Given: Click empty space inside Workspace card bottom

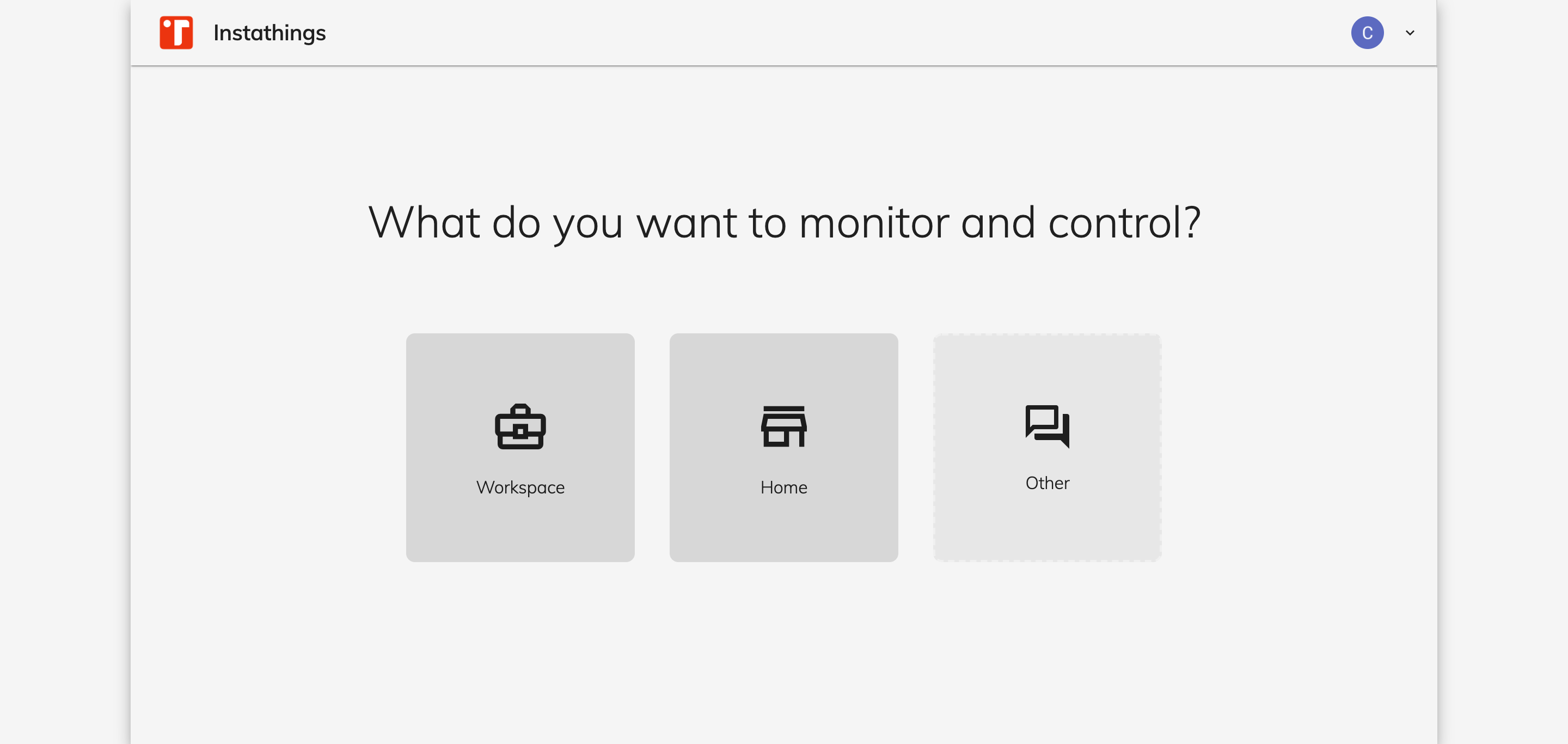Looking at the screenshot, I should [x=520, y=533].
